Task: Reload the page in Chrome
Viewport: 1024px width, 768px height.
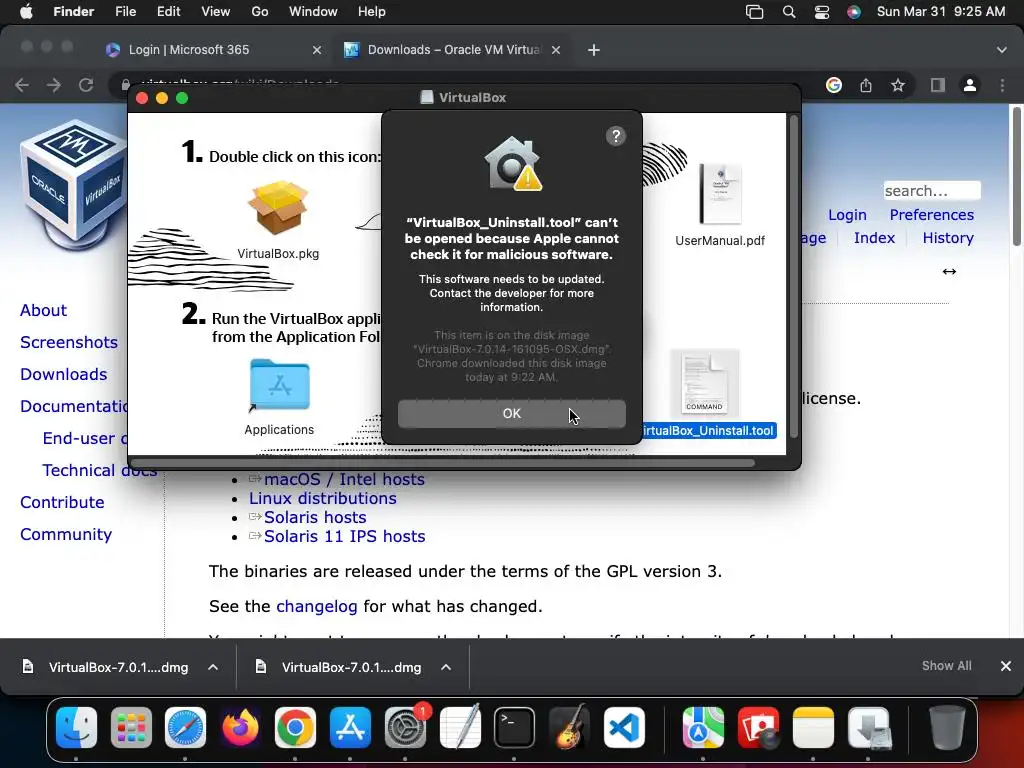Action: pyautogui.click(x=86, y=85)
